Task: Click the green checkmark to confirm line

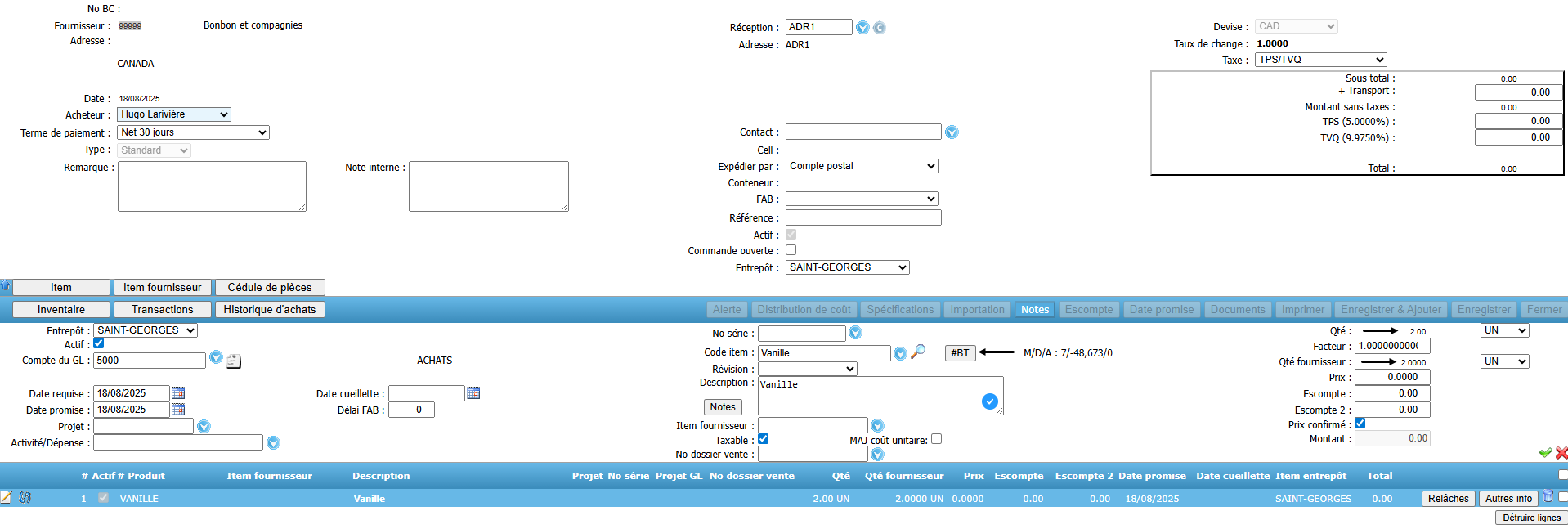Action: [x=1544, y=452]
